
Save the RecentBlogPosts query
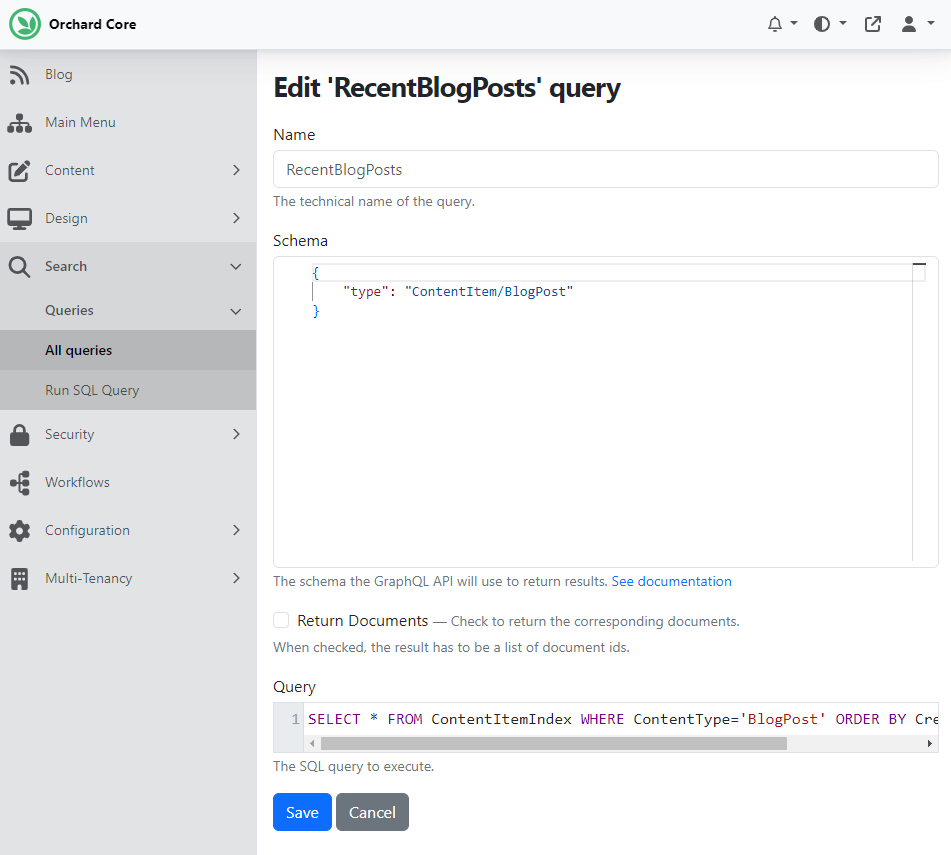302,812
